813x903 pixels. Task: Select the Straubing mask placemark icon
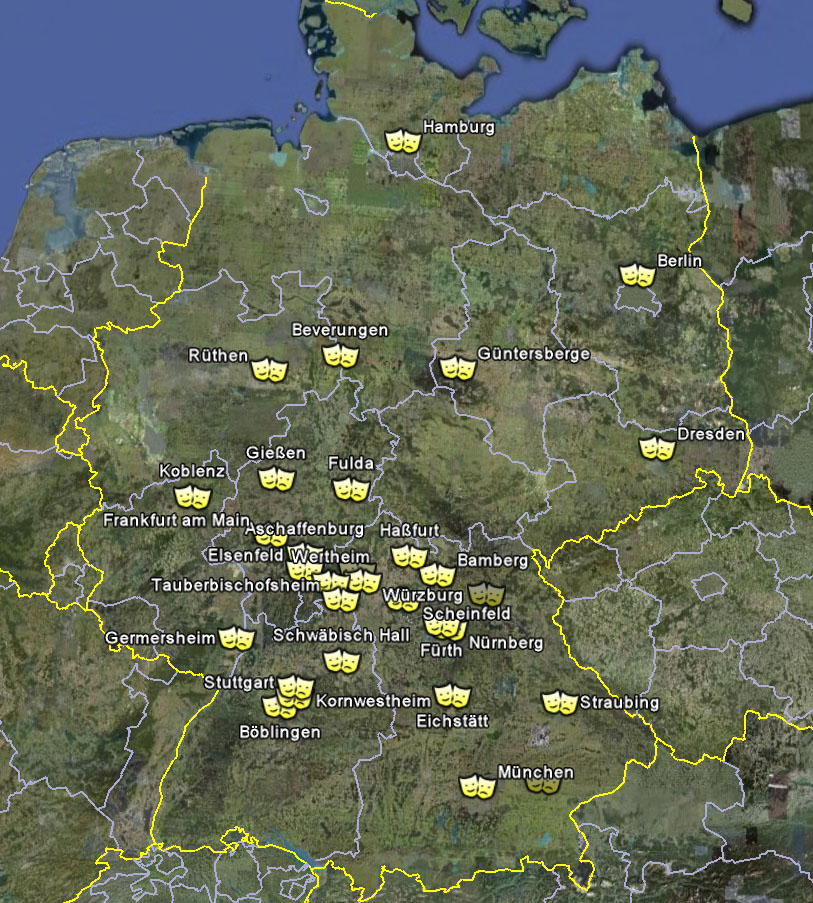(559, 703)
